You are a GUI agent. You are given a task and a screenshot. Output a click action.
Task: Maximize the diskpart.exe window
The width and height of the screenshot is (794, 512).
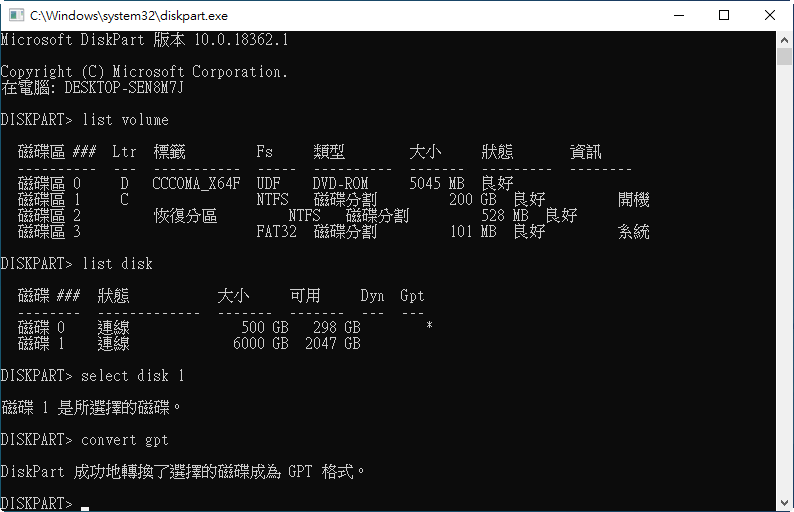click(x=724, y=15)
